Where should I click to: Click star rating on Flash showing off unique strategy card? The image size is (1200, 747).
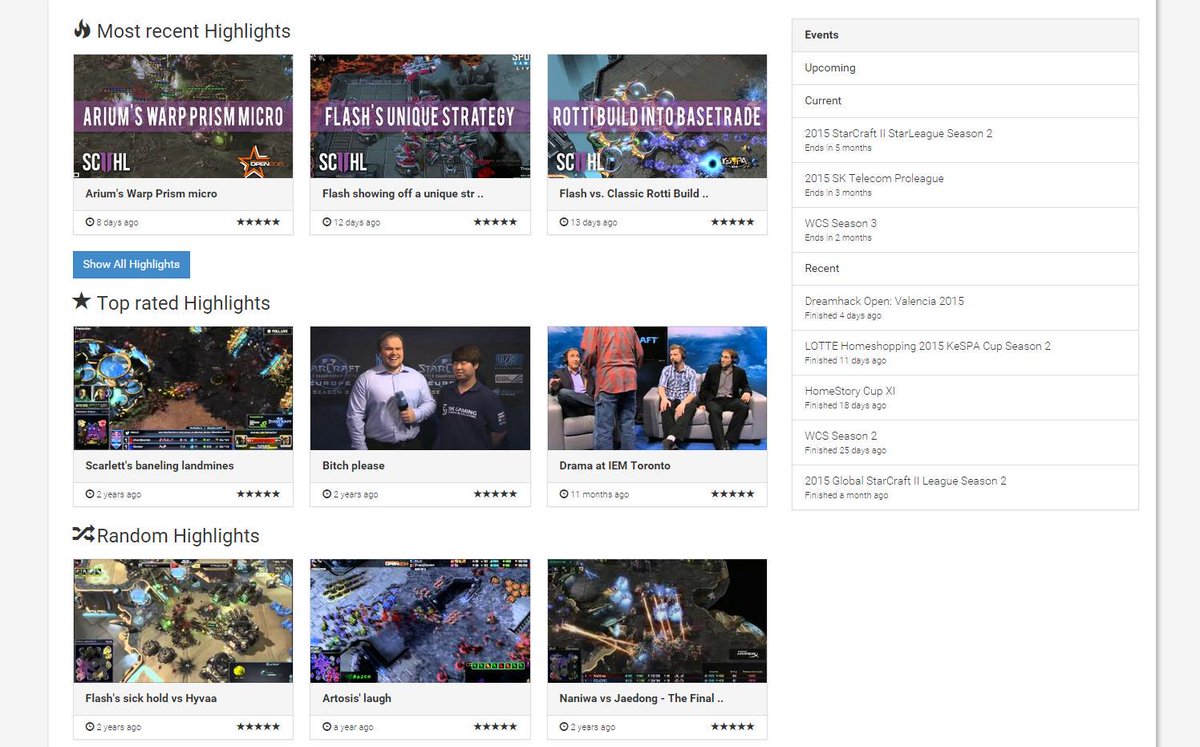(x=496, y=222)
